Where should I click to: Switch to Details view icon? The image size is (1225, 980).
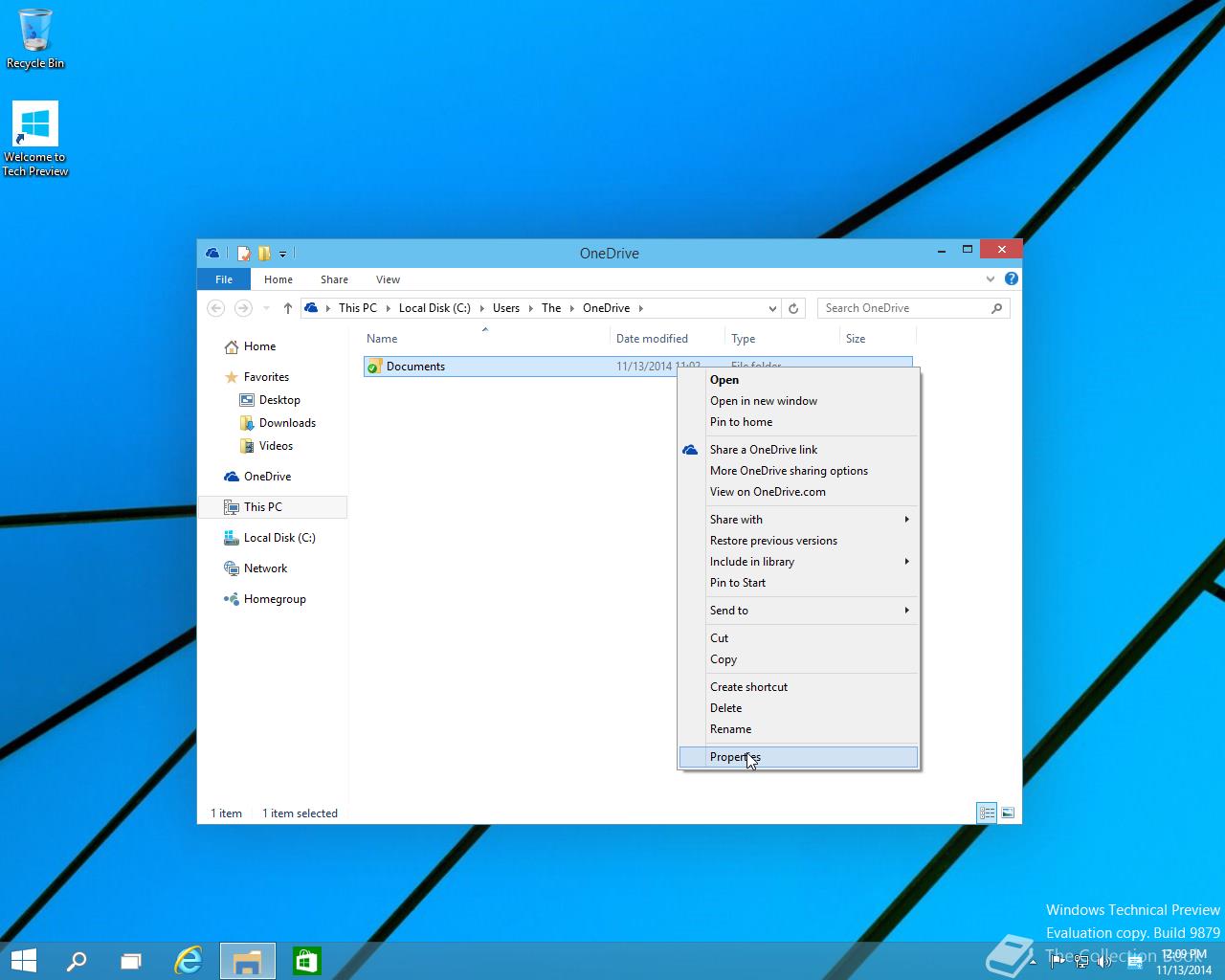pos(987,813)
